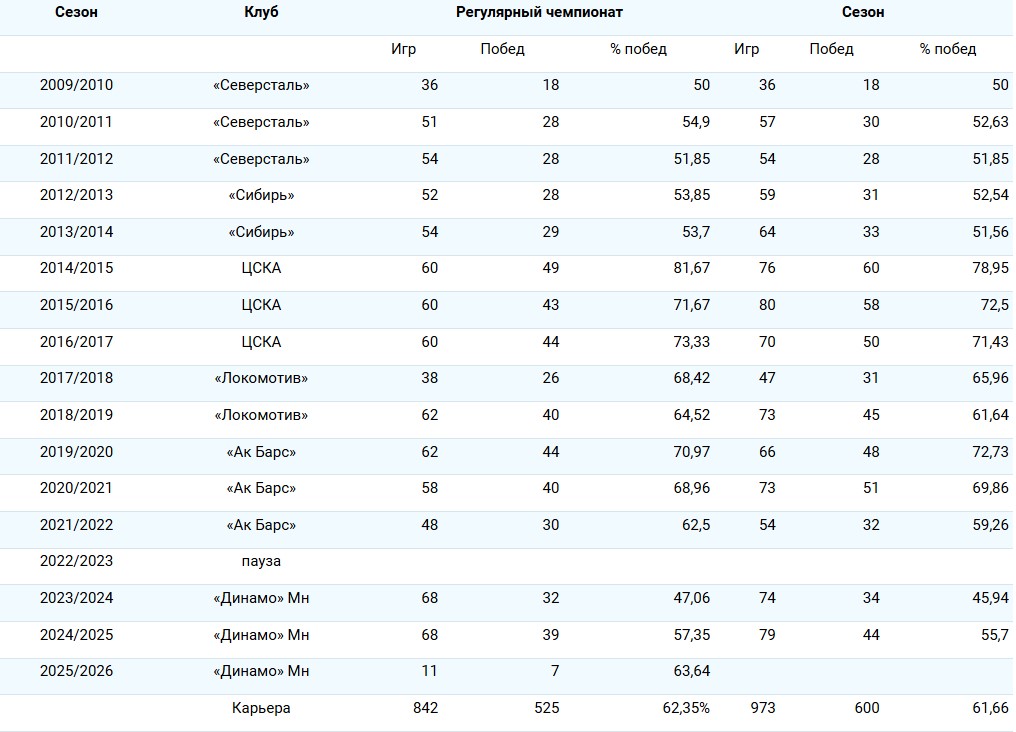Click the "Регулярный чемпионат" header

point(539,13)
